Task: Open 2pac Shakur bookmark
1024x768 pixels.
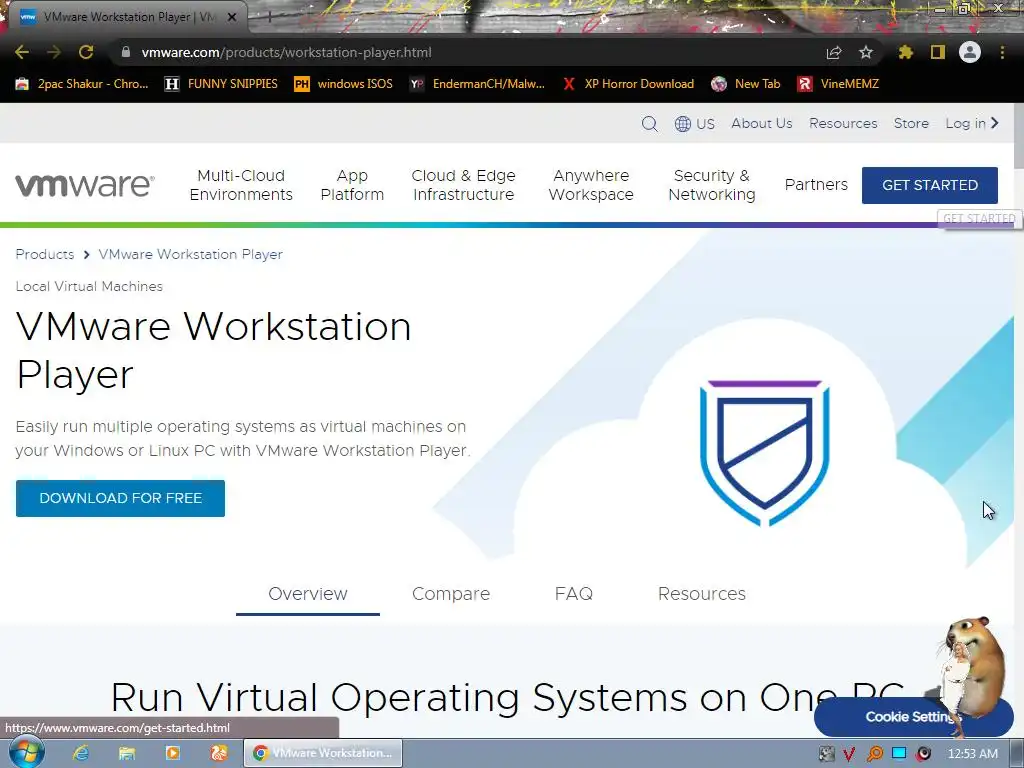Action: (x=82, y=84)
